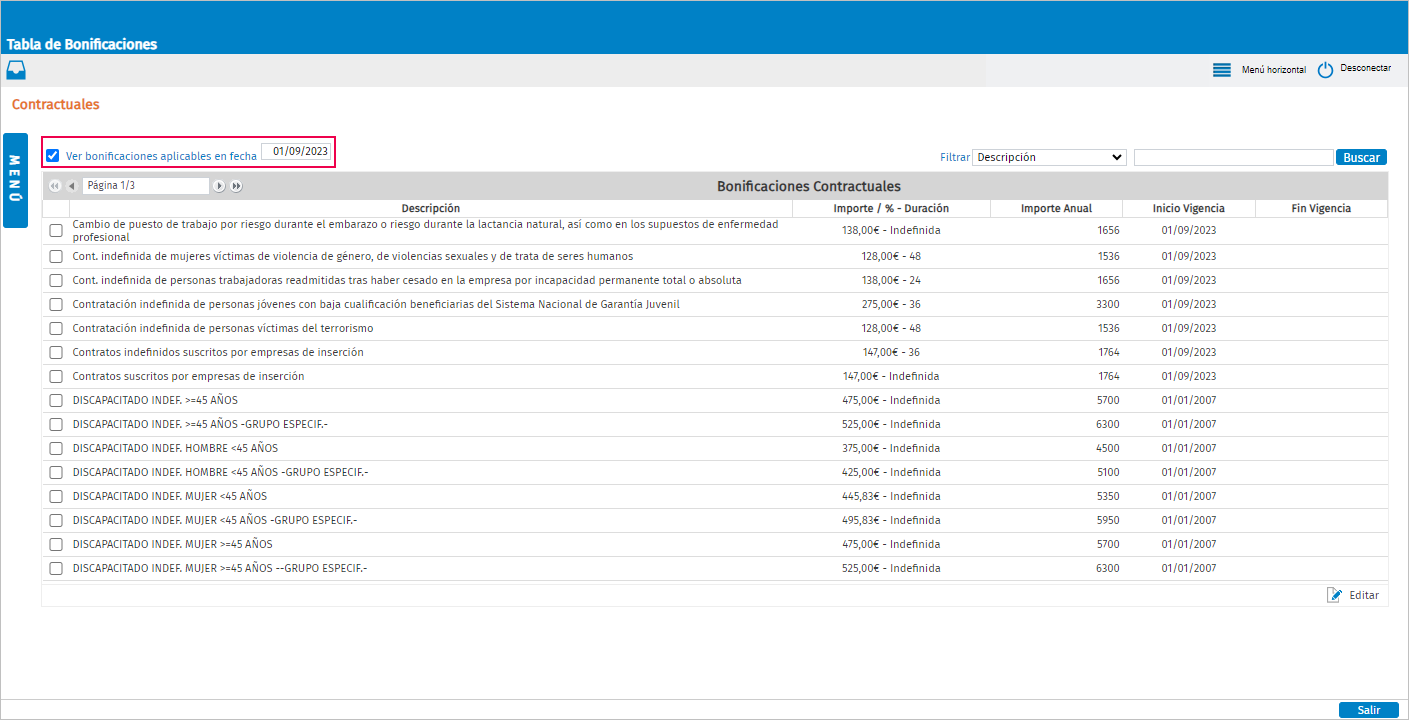Select checkbox for DISCAPACITADO INDEF. HOMBRE <45 AÑOS
1409x720 pixels.
[56, 449]
